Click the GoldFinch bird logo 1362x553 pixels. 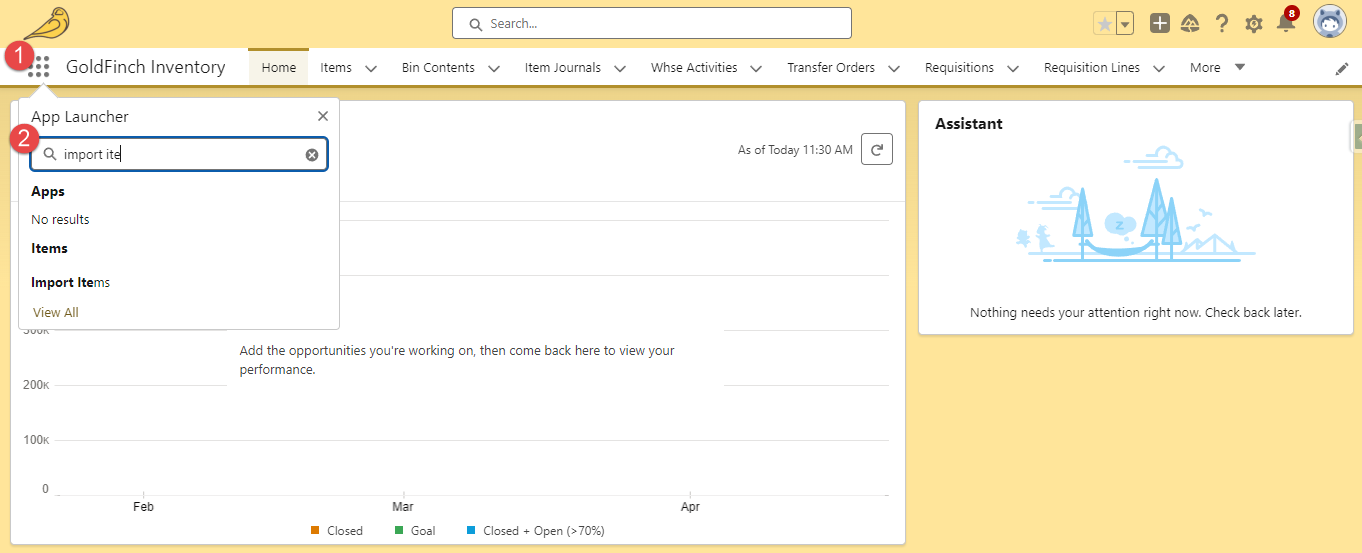pyautogui.click(x=47, y=22)
